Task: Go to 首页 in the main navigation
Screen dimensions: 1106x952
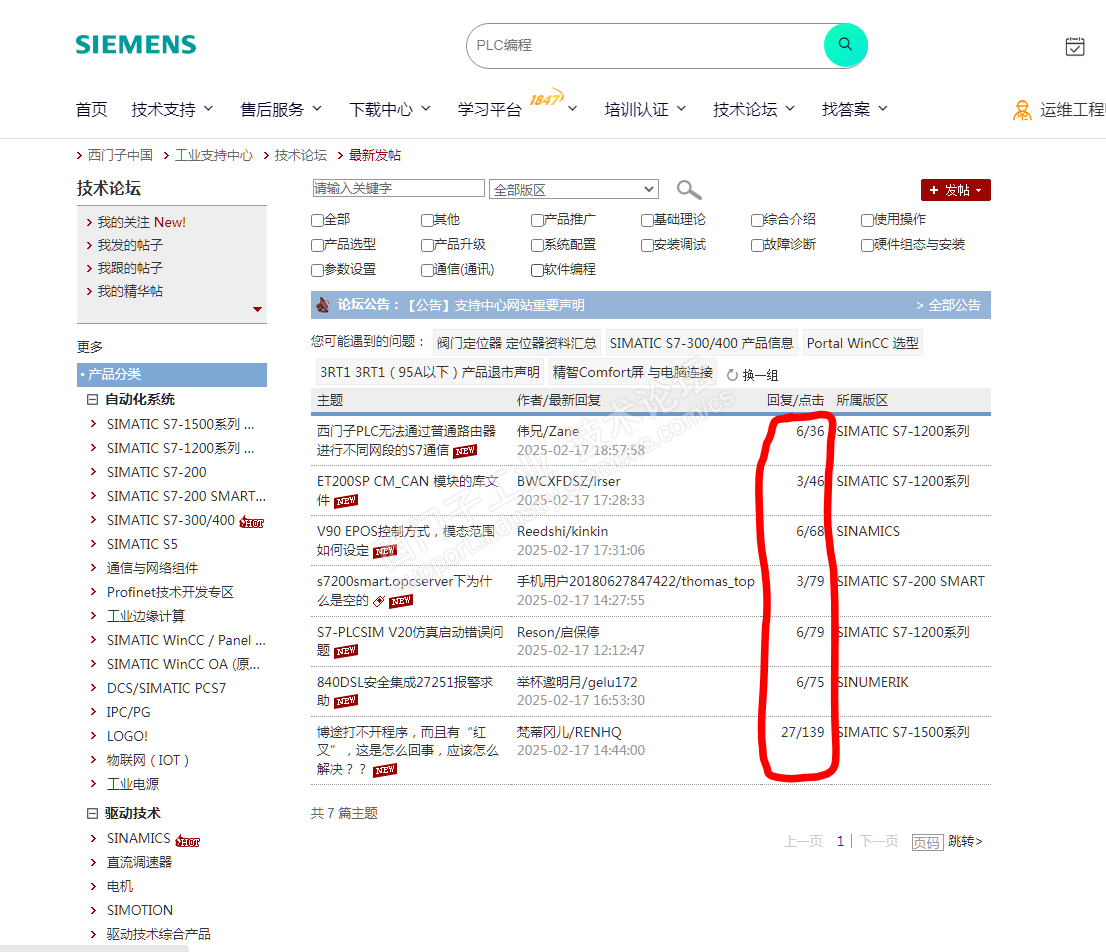Action: coord(91,109)
